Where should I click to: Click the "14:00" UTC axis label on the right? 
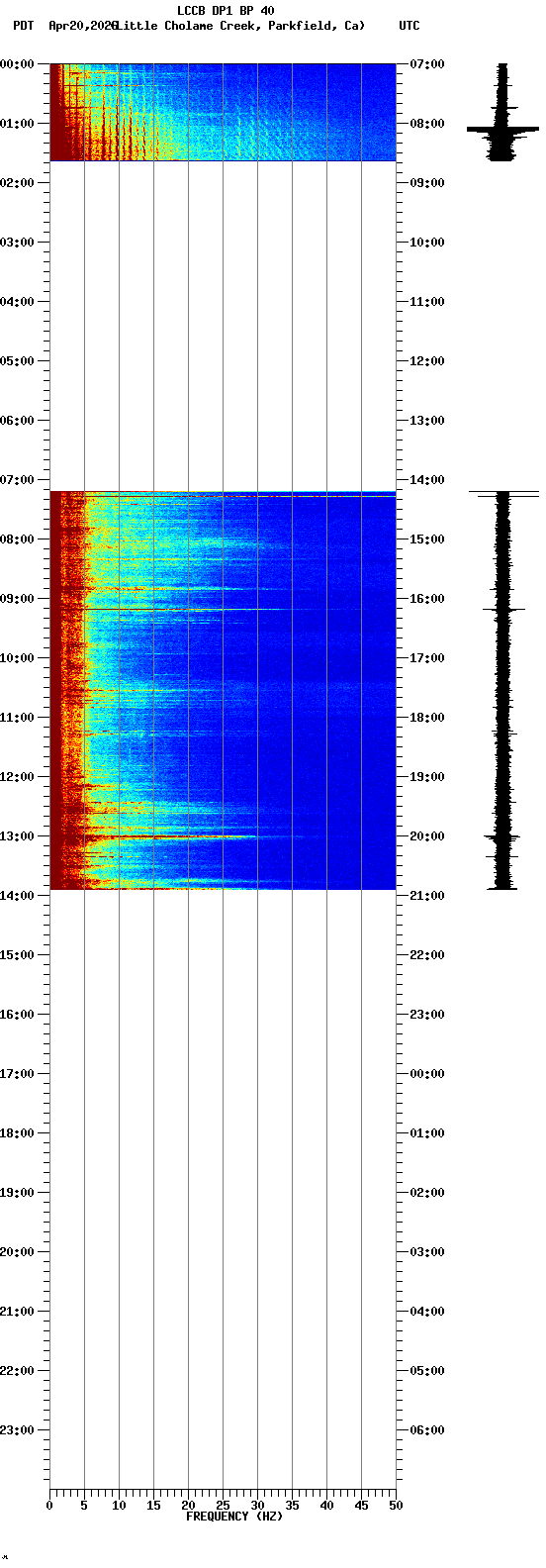pyautogui.click(x=427, y=480)
